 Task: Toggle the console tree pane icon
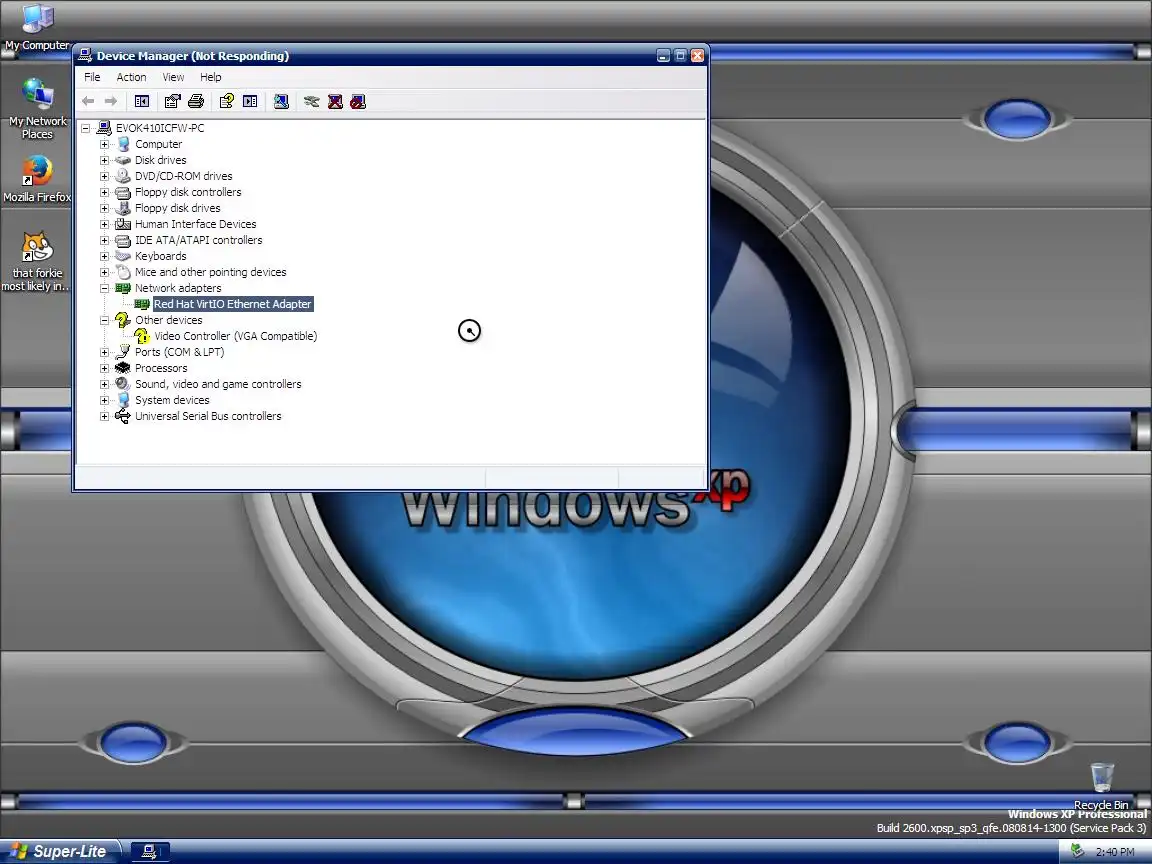(142, 101)
